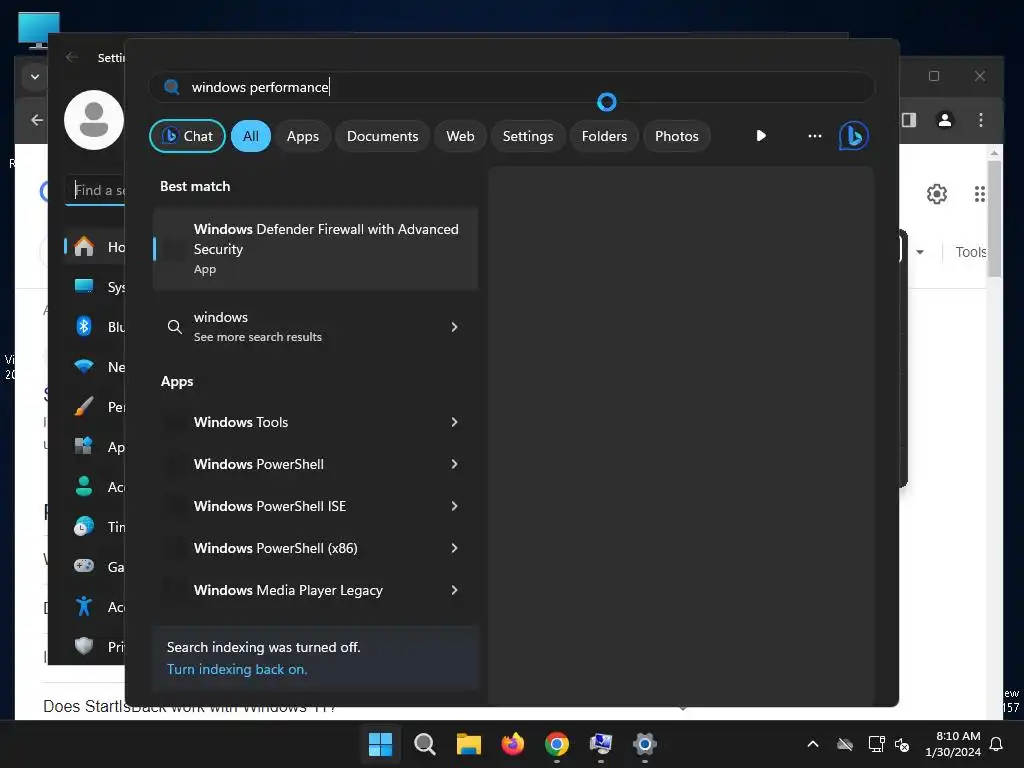Click the user avatar in Settings window
The height and width of the screenshot is (768, 1024).
coord(93,120)
